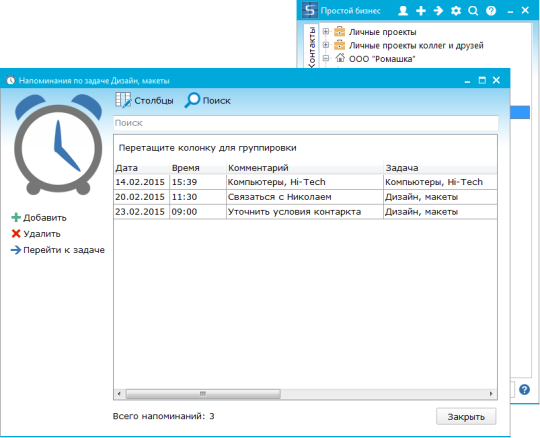This screenshot has height=438, width=540.
Task: Focus the Поиск search input field
Action: click(305, 123)
